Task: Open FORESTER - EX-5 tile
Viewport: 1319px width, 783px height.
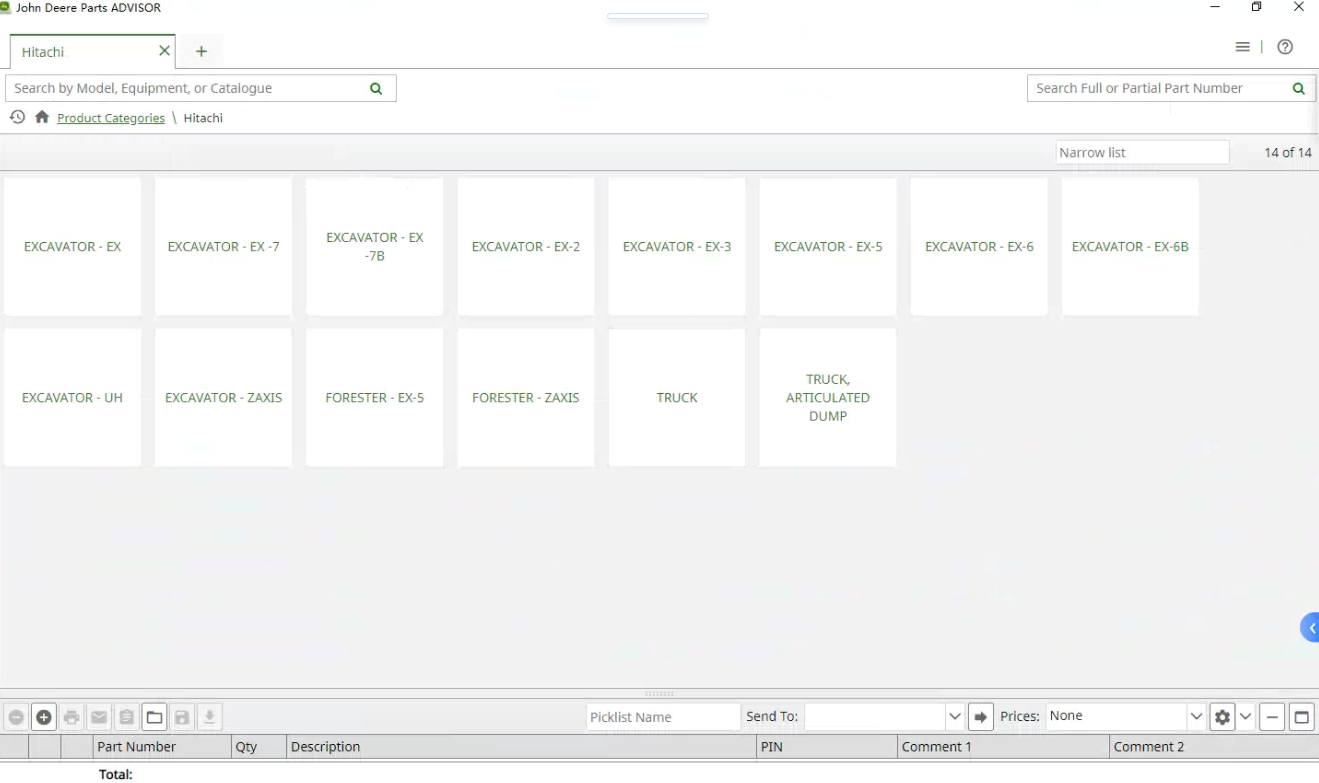Action: [374, 397]
